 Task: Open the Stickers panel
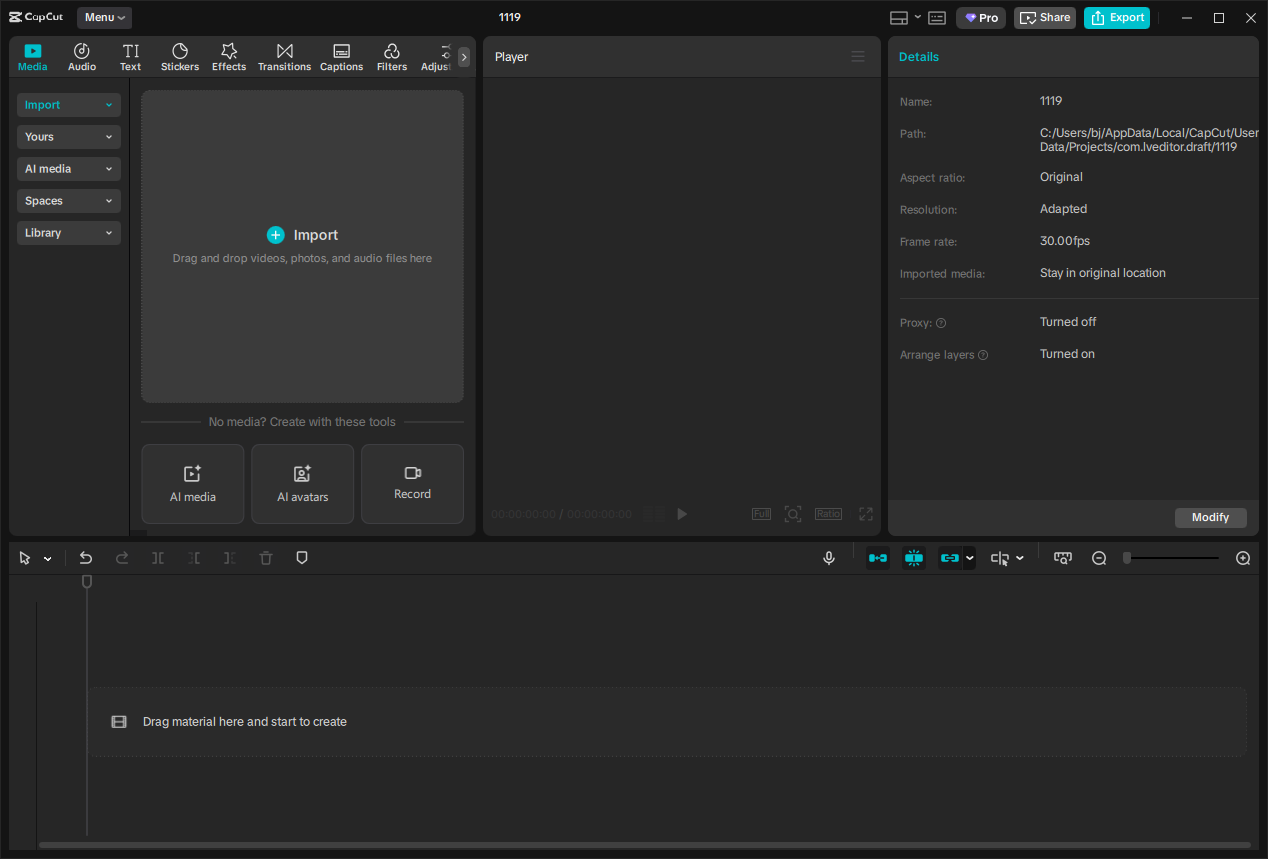[179, 56]
